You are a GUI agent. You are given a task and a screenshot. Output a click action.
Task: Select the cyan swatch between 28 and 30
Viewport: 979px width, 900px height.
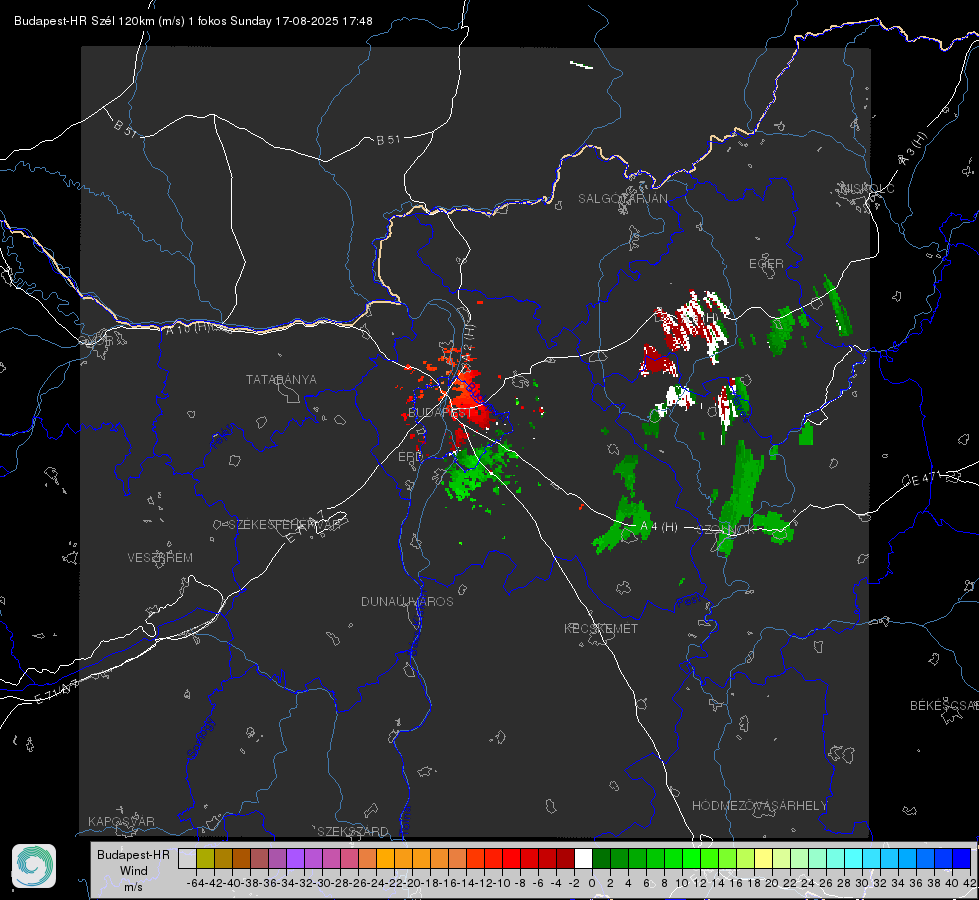[854, 858]
